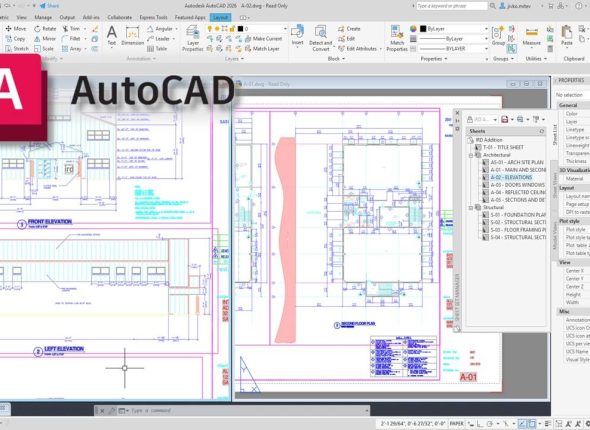Open the View ribbon tab

(x=21, y=17)
